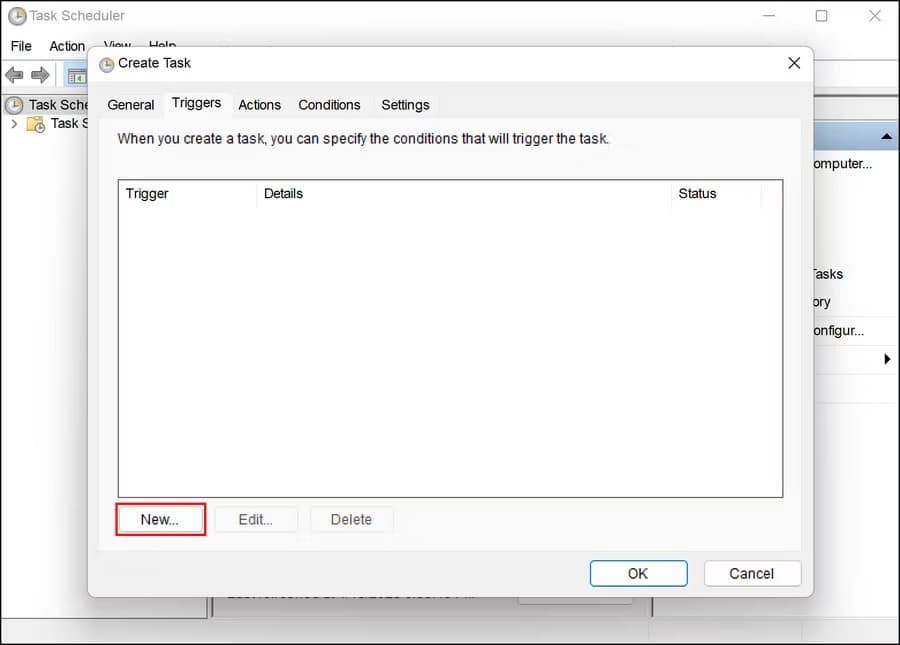Maximize the Task Scheduler window
The height and width of the screenshot is (645, 900).
pyautogui.click(x=821, y=15)
